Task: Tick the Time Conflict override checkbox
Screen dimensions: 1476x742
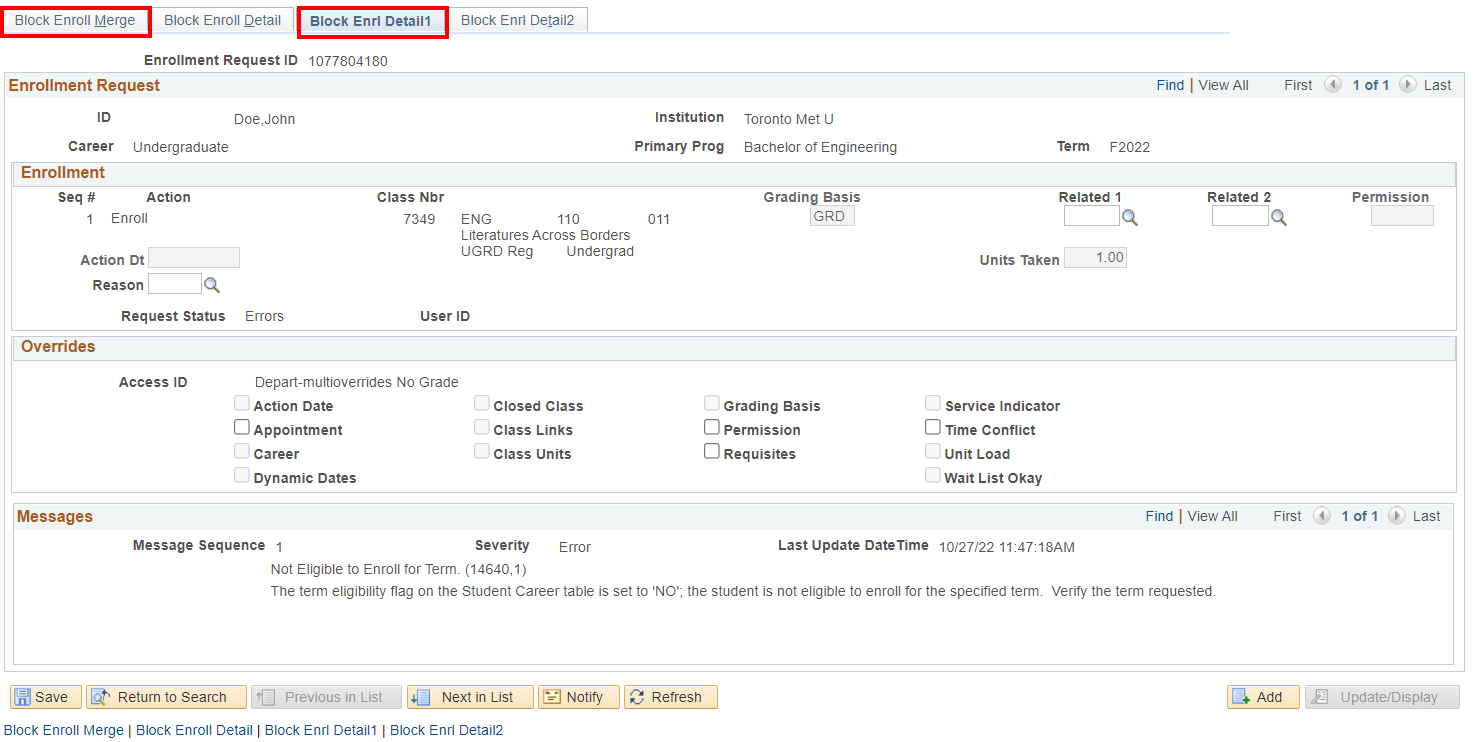Action: [932, 428]
